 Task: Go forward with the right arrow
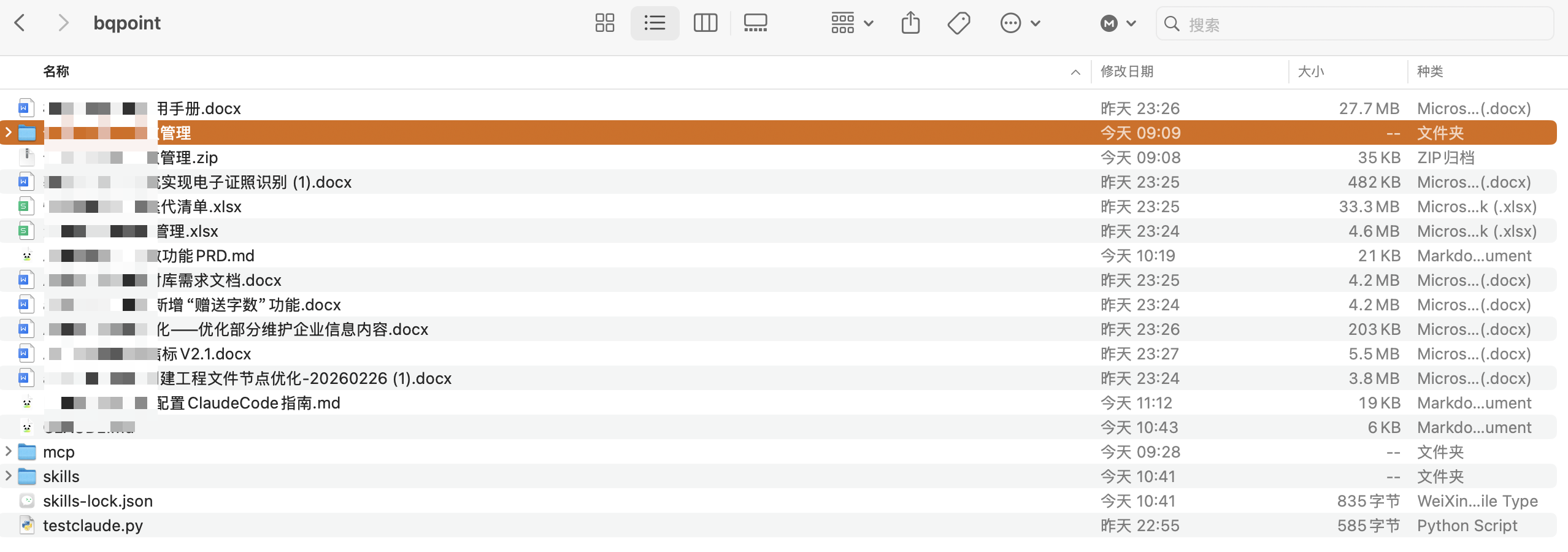click(x=63, y=23)
